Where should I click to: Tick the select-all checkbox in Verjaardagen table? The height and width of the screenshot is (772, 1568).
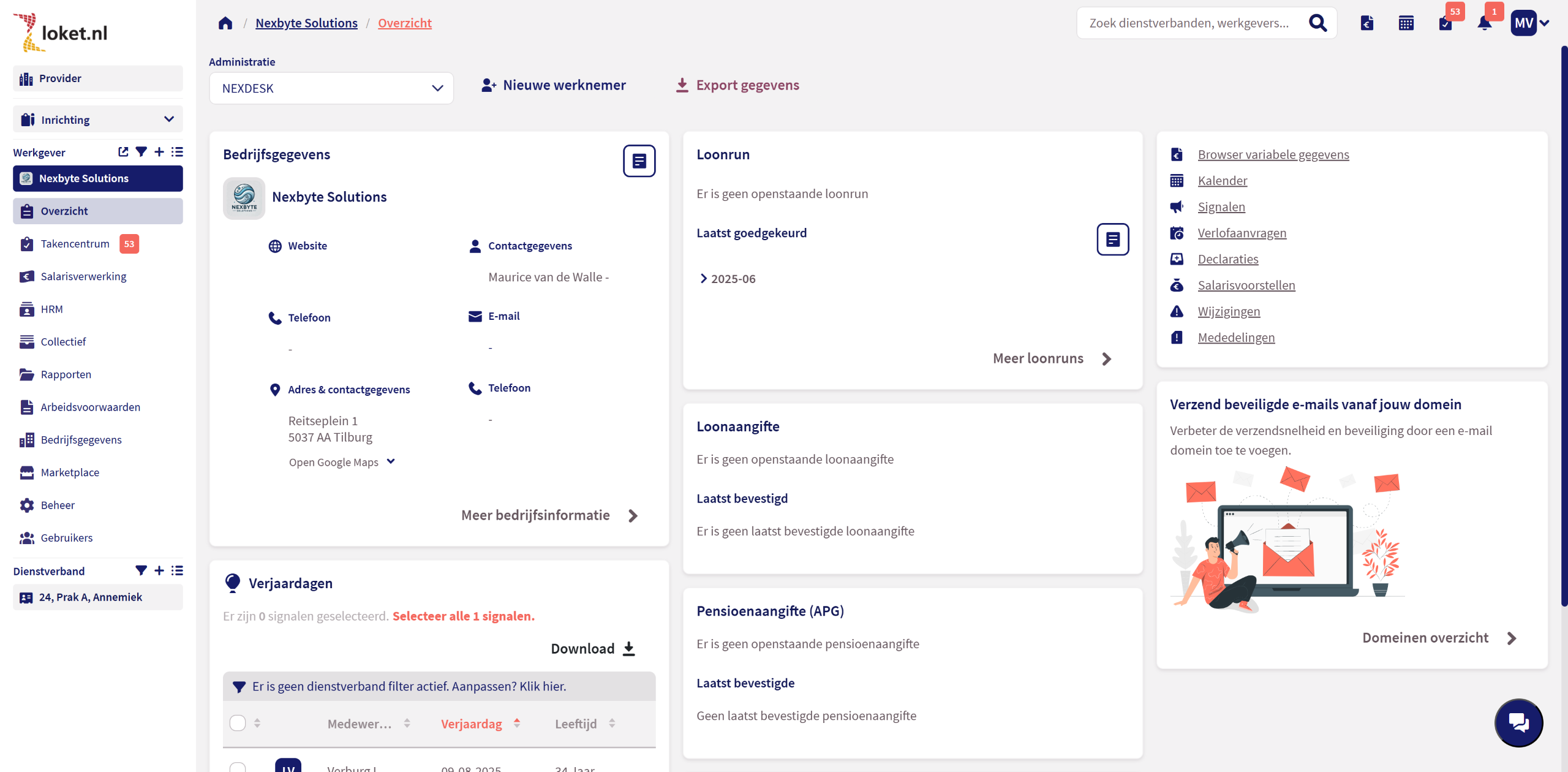pos(238,723)
